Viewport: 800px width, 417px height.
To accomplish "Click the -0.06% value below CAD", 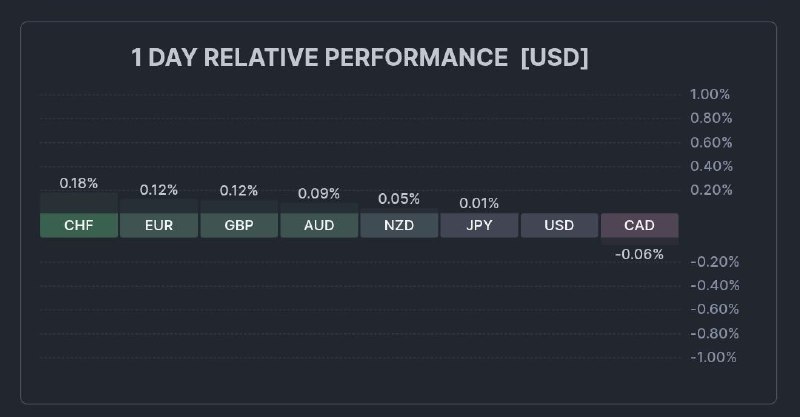I will 639,254.
